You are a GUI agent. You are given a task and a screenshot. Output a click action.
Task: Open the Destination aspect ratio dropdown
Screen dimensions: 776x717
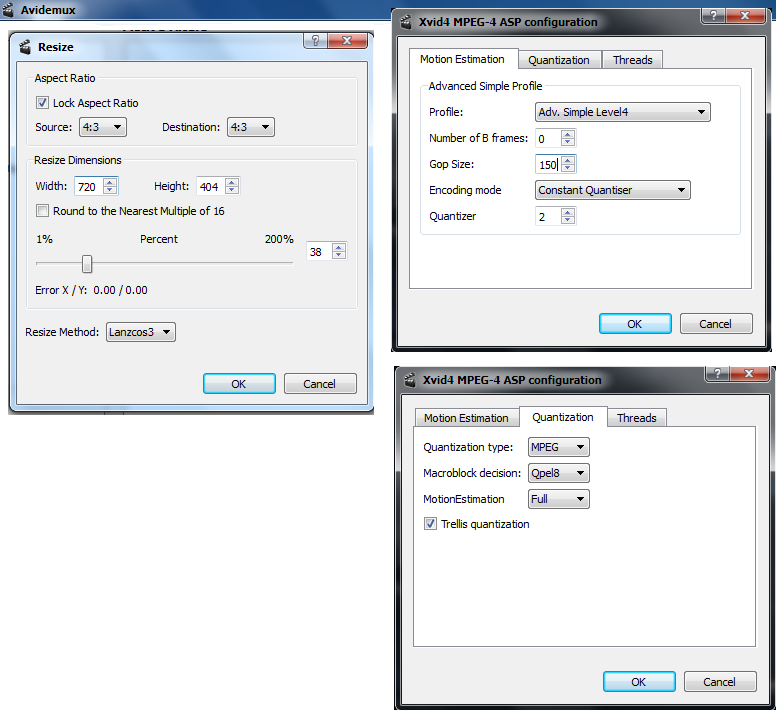coord(251,127)
